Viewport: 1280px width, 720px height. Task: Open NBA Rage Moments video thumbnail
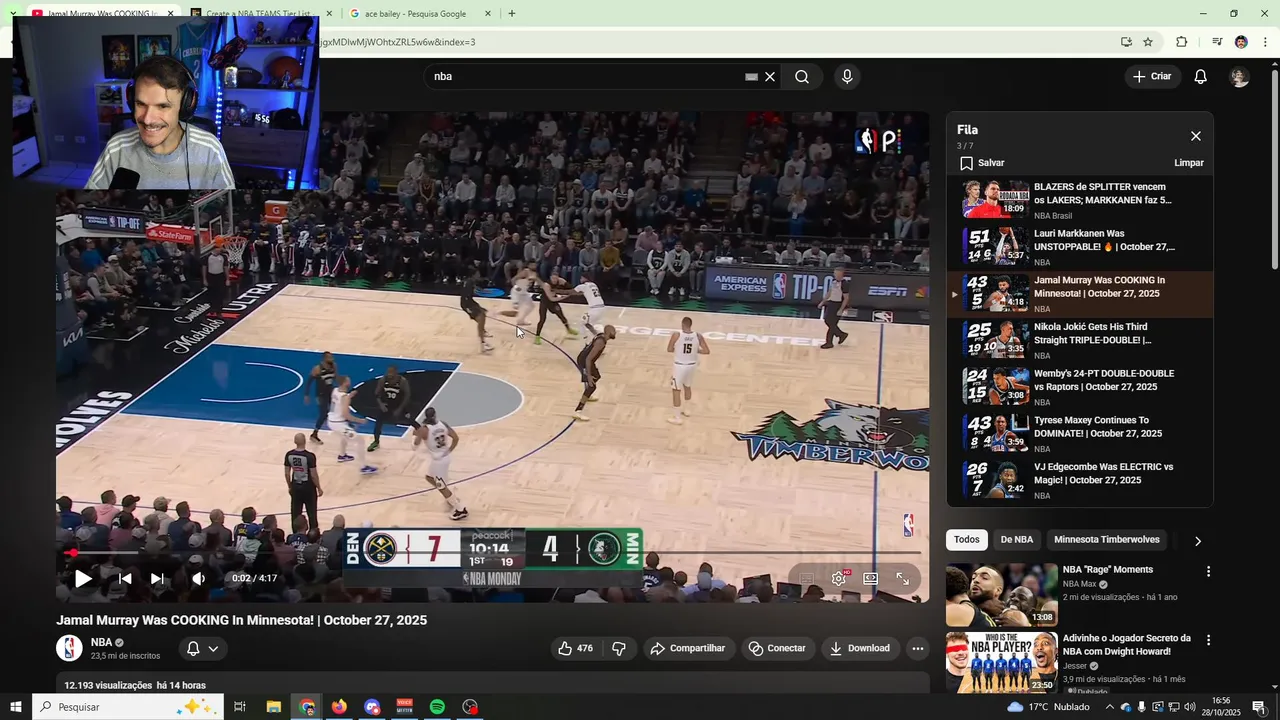point(1001,594)
